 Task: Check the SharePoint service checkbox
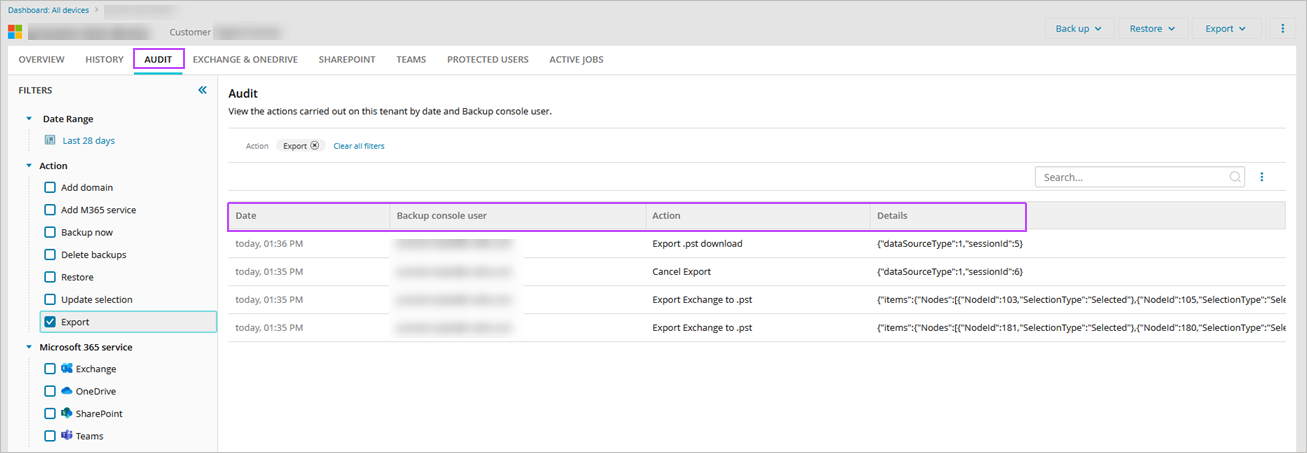(x=50, y=414)
